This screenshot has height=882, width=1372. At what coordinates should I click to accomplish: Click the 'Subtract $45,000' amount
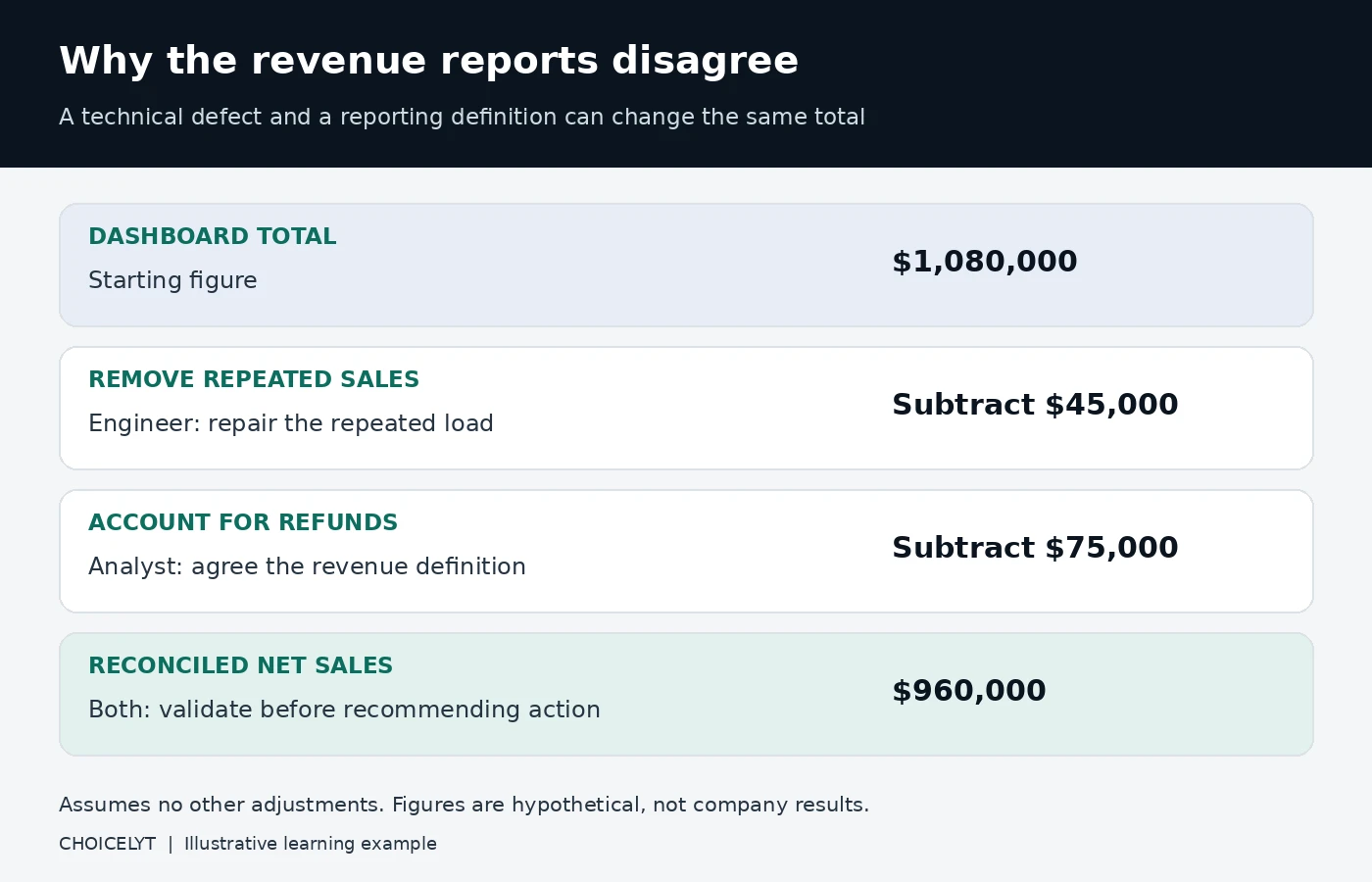click(x=1034, y=405)
